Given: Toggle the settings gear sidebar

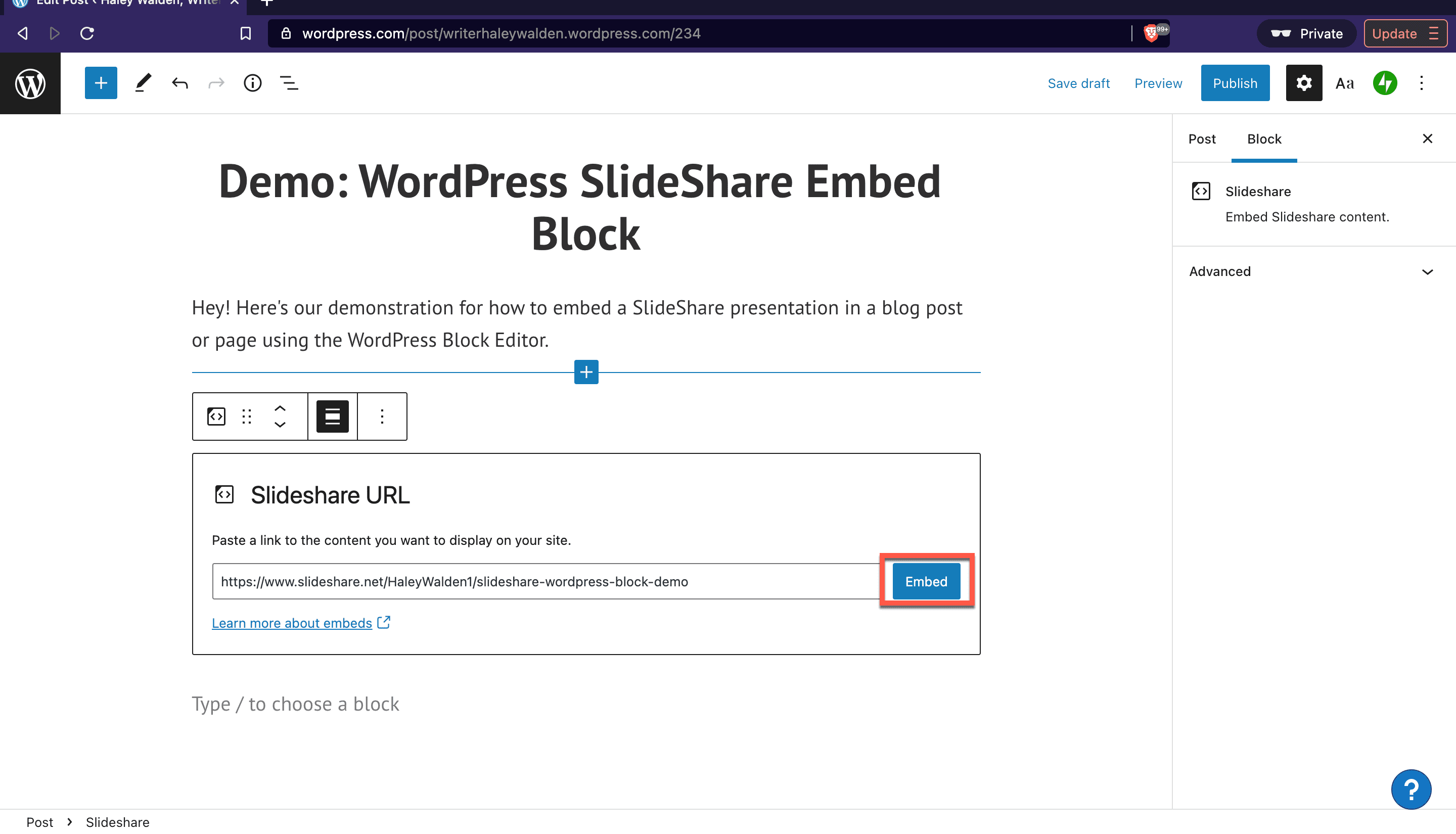Looking at the screenshot, I should [1304, 83].
